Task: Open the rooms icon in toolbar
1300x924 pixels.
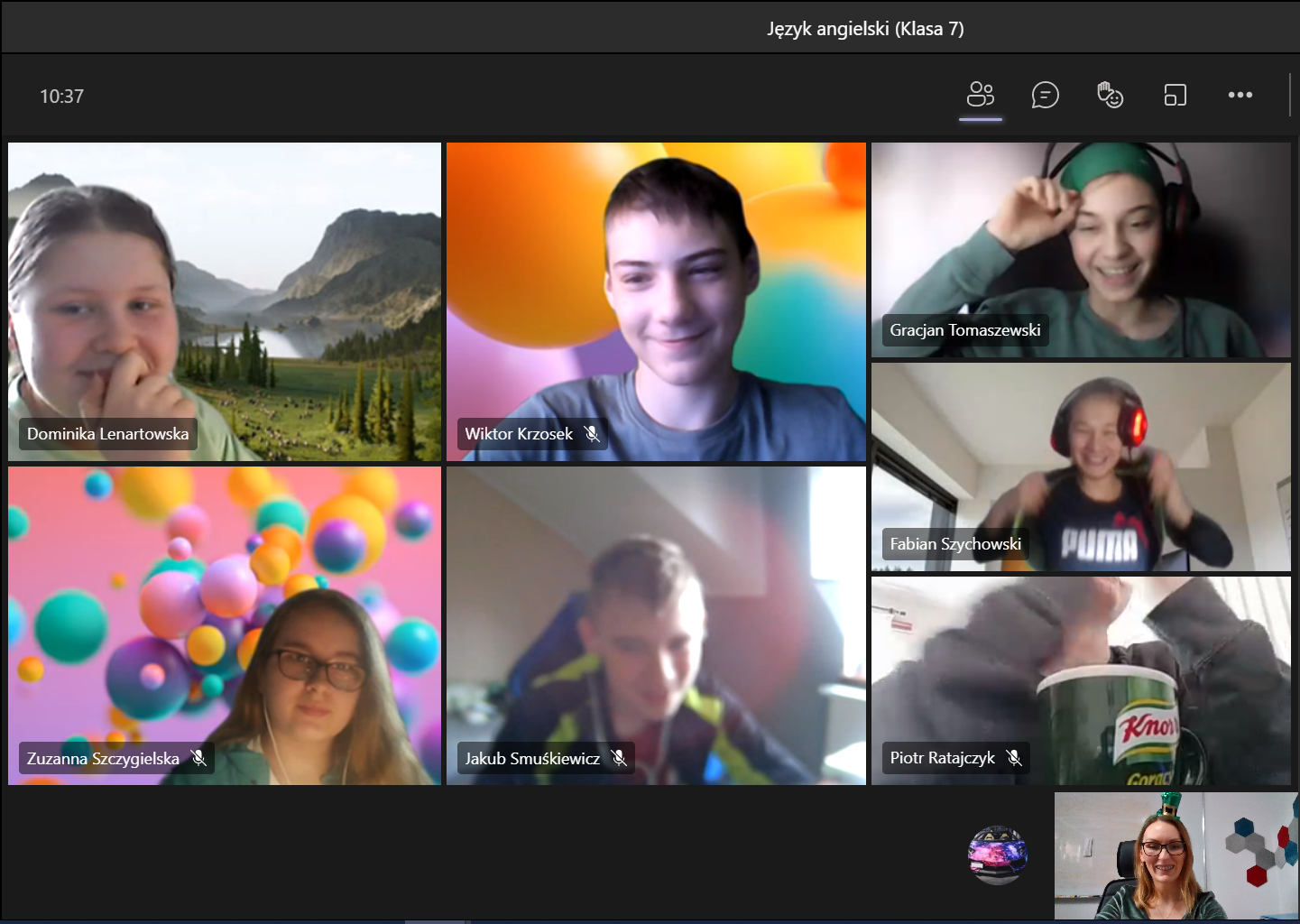Action: click(x=1175, y=95)
